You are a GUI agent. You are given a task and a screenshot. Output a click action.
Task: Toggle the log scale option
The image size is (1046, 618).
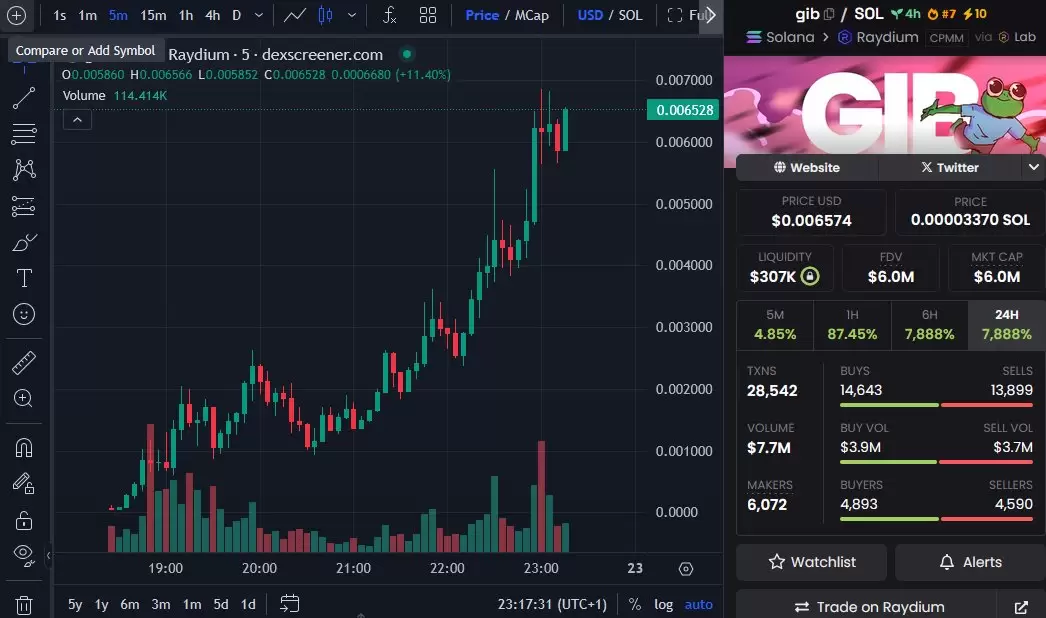tap(663, 605)
